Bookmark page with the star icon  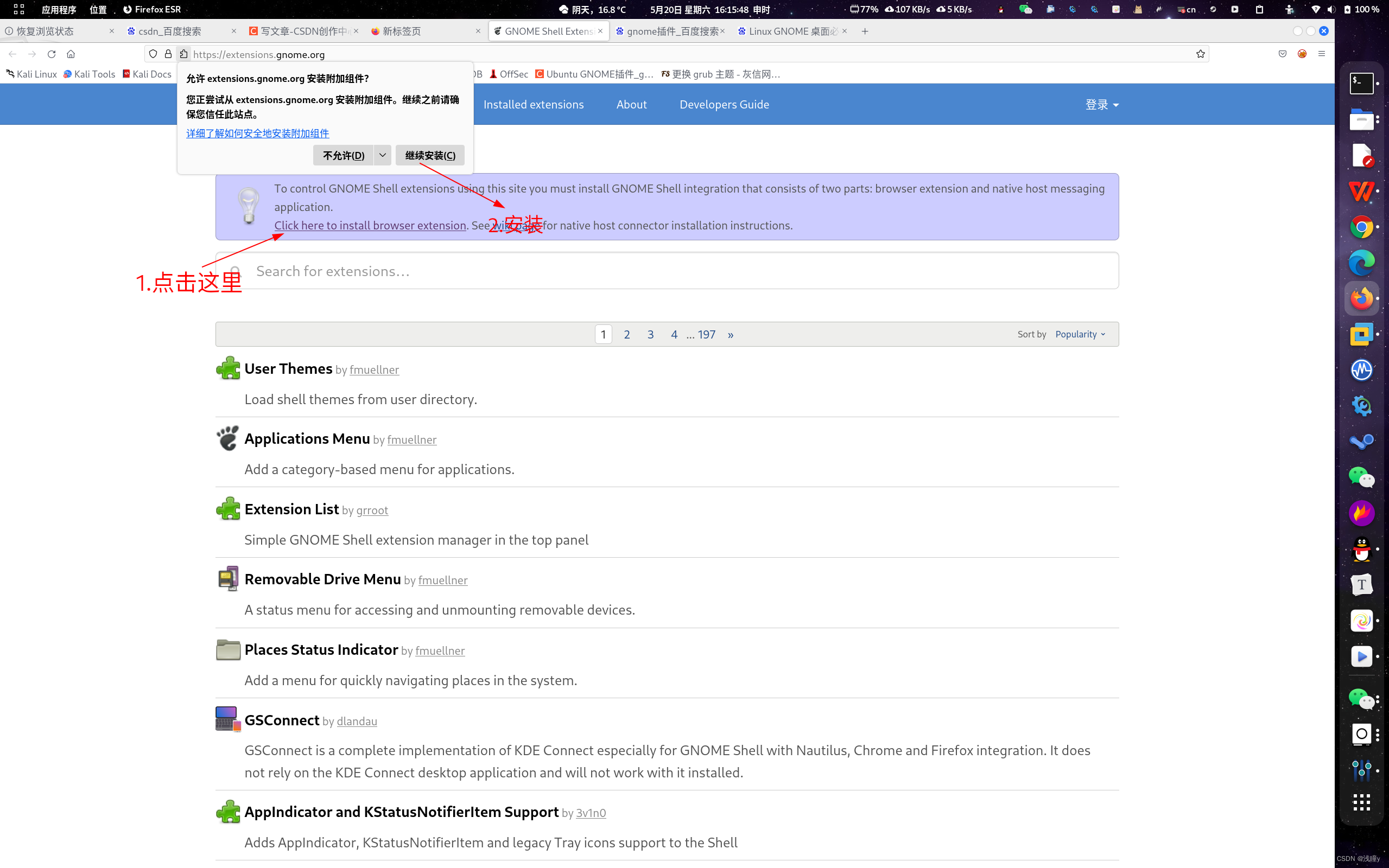[x=1200, y=54]
